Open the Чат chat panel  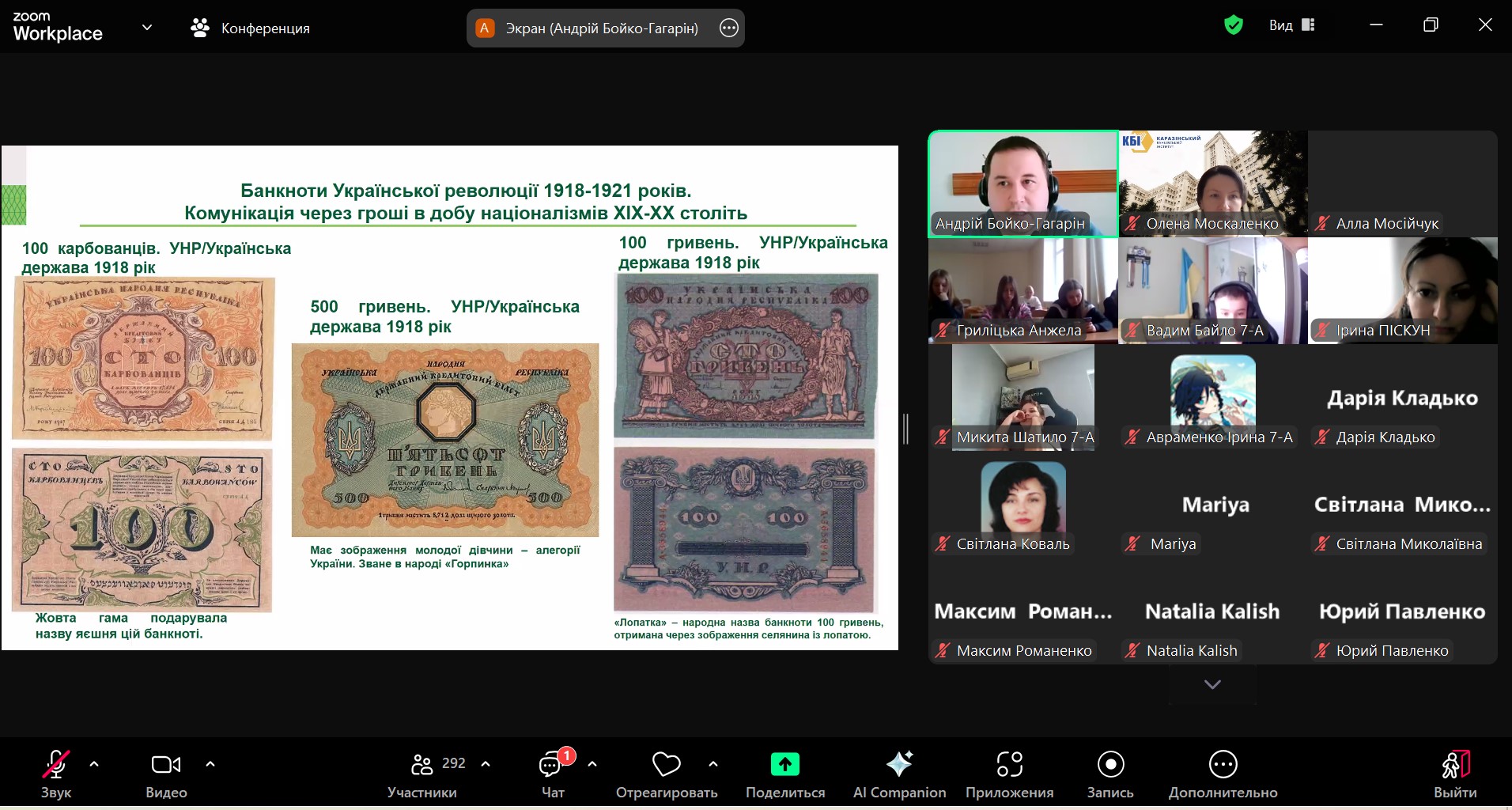coord(552,774)
